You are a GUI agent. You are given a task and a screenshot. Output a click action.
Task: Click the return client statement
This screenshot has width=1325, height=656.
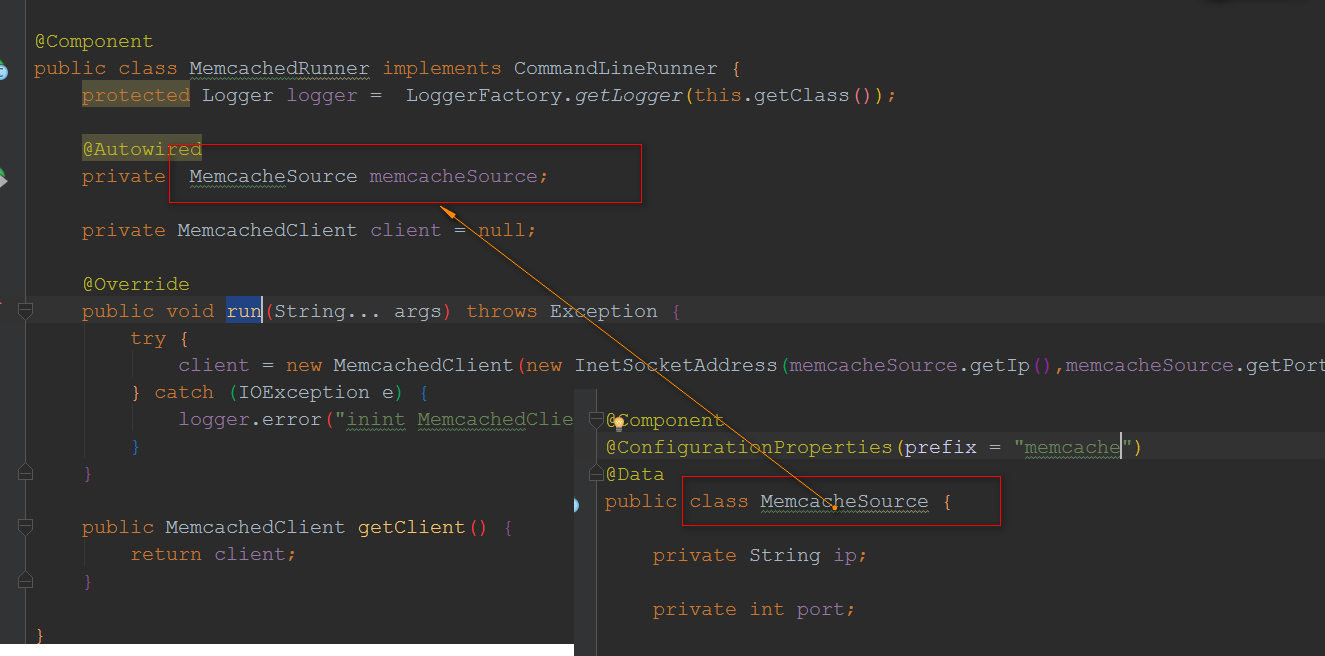(213, 554)
